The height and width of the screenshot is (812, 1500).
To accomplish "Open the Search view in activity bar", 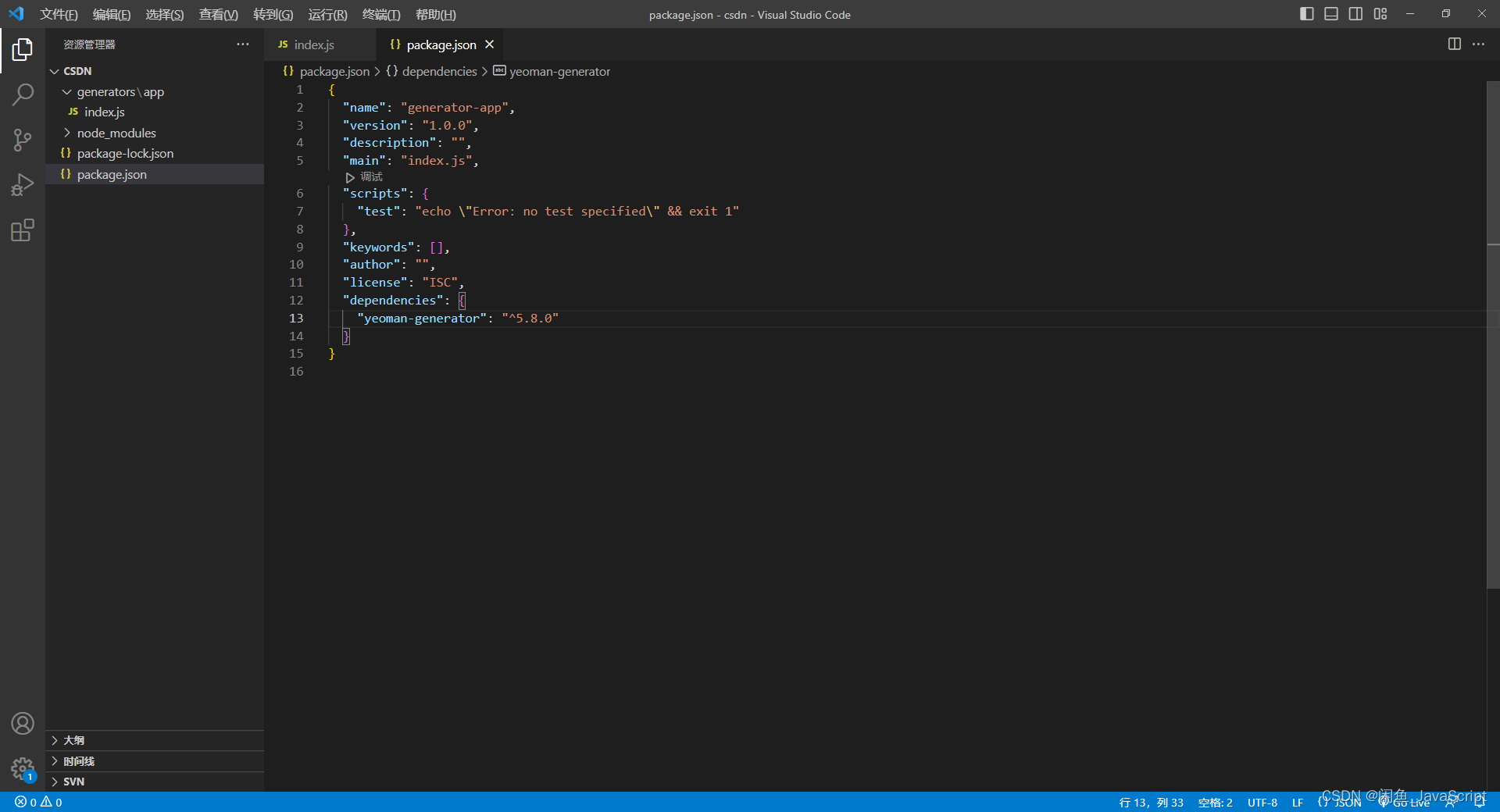I will point(23,95).
